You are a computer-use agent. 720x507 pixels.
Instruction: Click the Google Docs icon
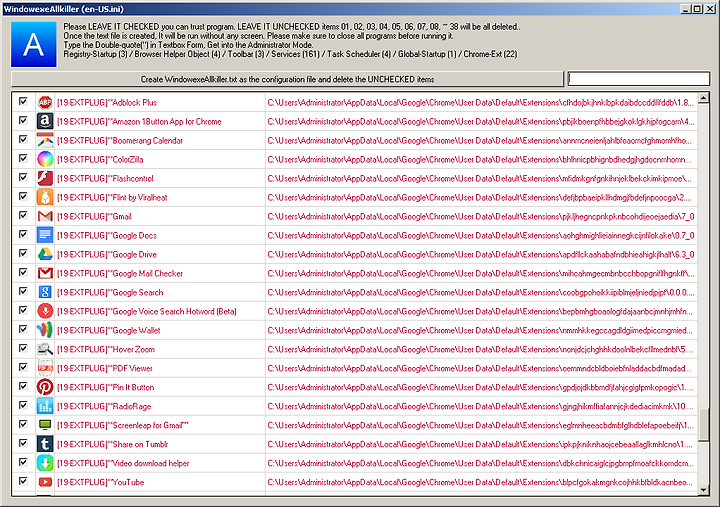[45, 235]
